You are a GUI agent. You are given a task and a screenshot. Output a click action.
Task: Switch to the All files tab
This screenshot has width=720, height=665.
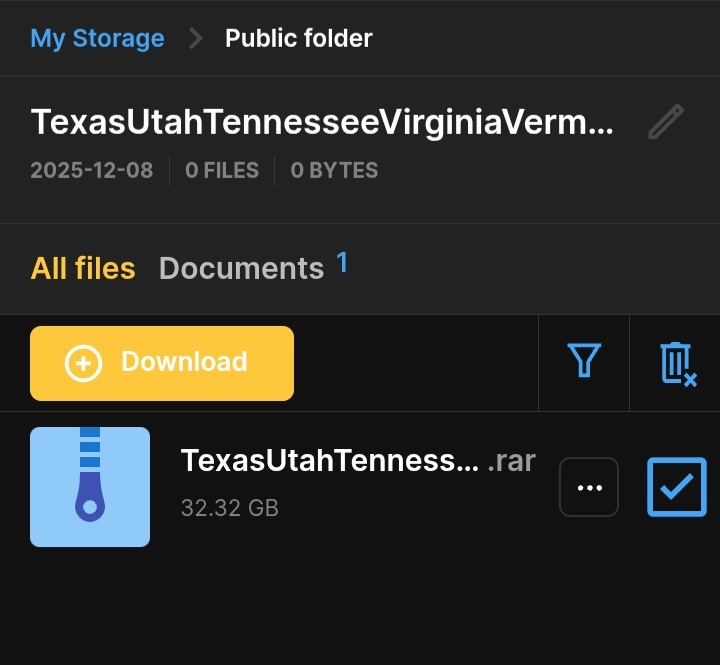tap(83, 268)
